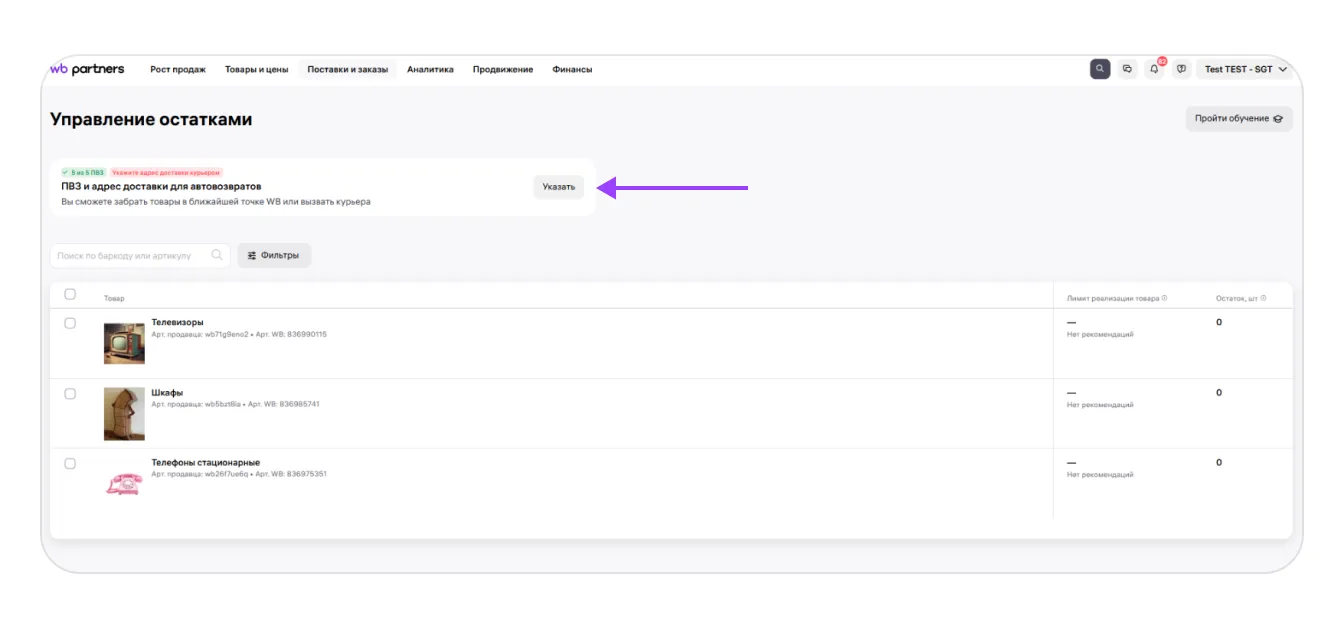This screenshot has width=1344, height=628.
Task: Click the Управление остатками page heading
Action: [151, 119]
